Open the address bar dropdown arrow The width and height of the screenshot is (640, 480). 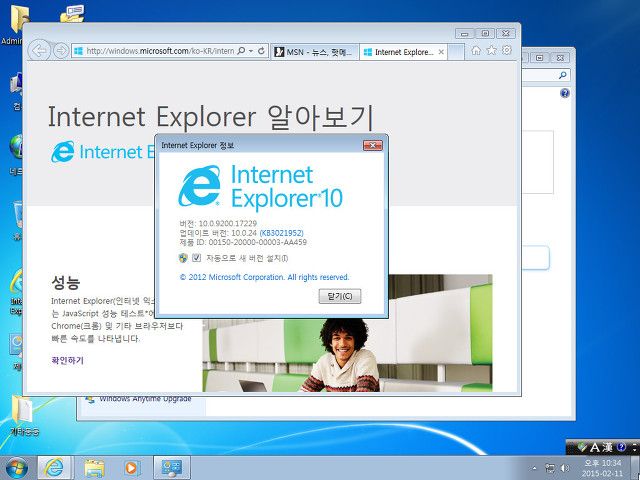click(x=251, y=51)
